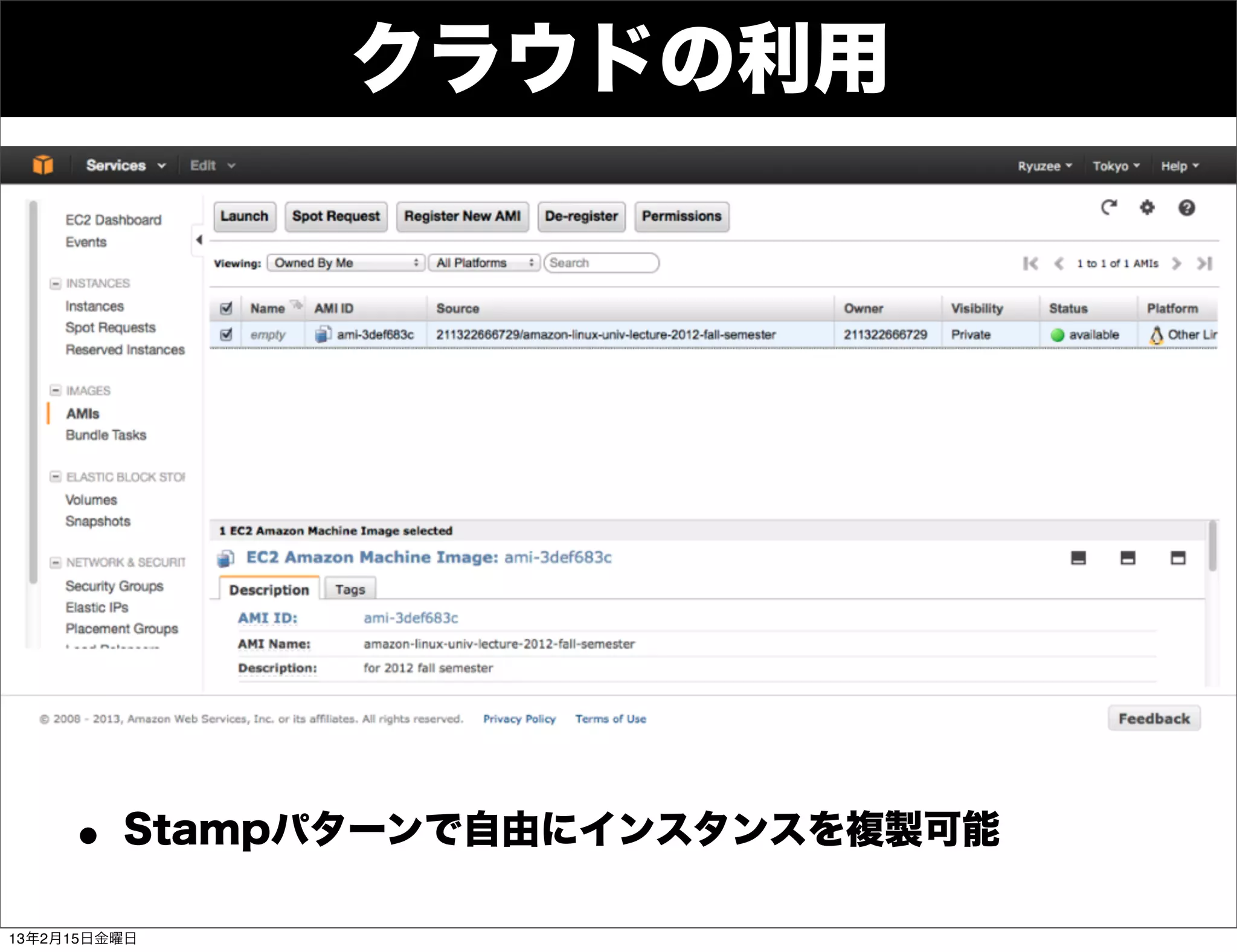Open Placement Groups in sidebar

point(121,629)
